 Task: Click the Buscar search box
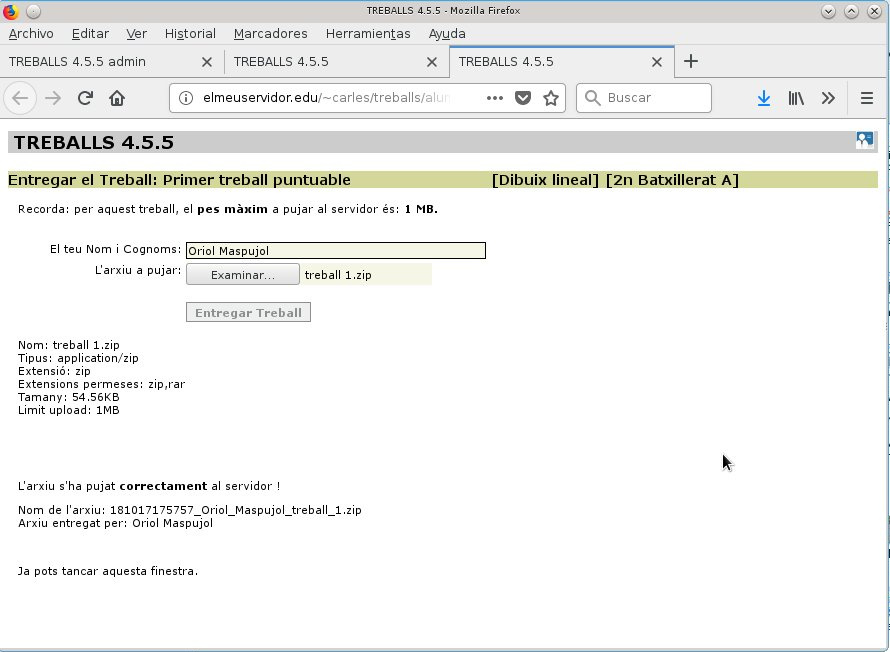pyautogui.click(x=644, y=98)
